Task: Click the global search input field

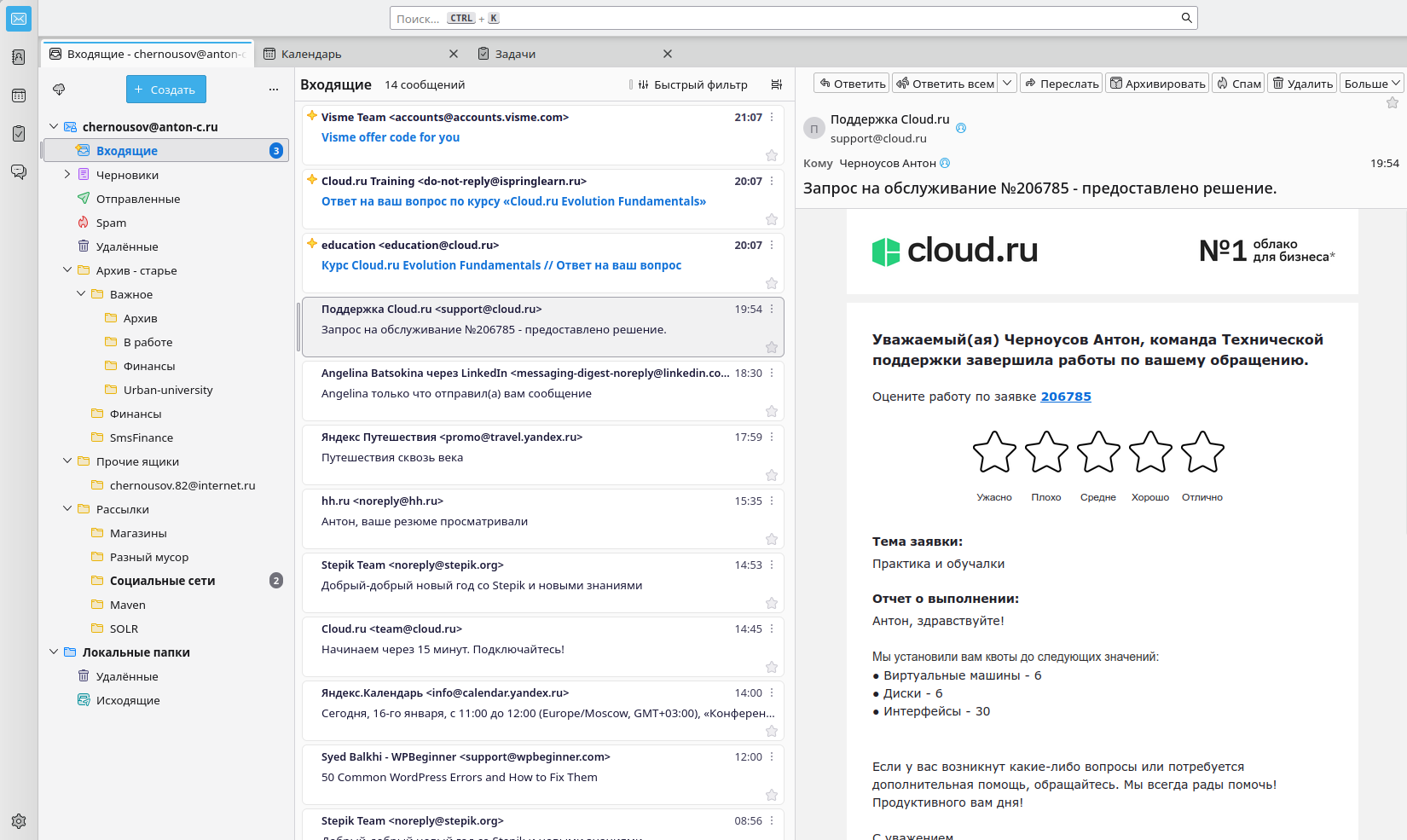Action: (793, 18)
